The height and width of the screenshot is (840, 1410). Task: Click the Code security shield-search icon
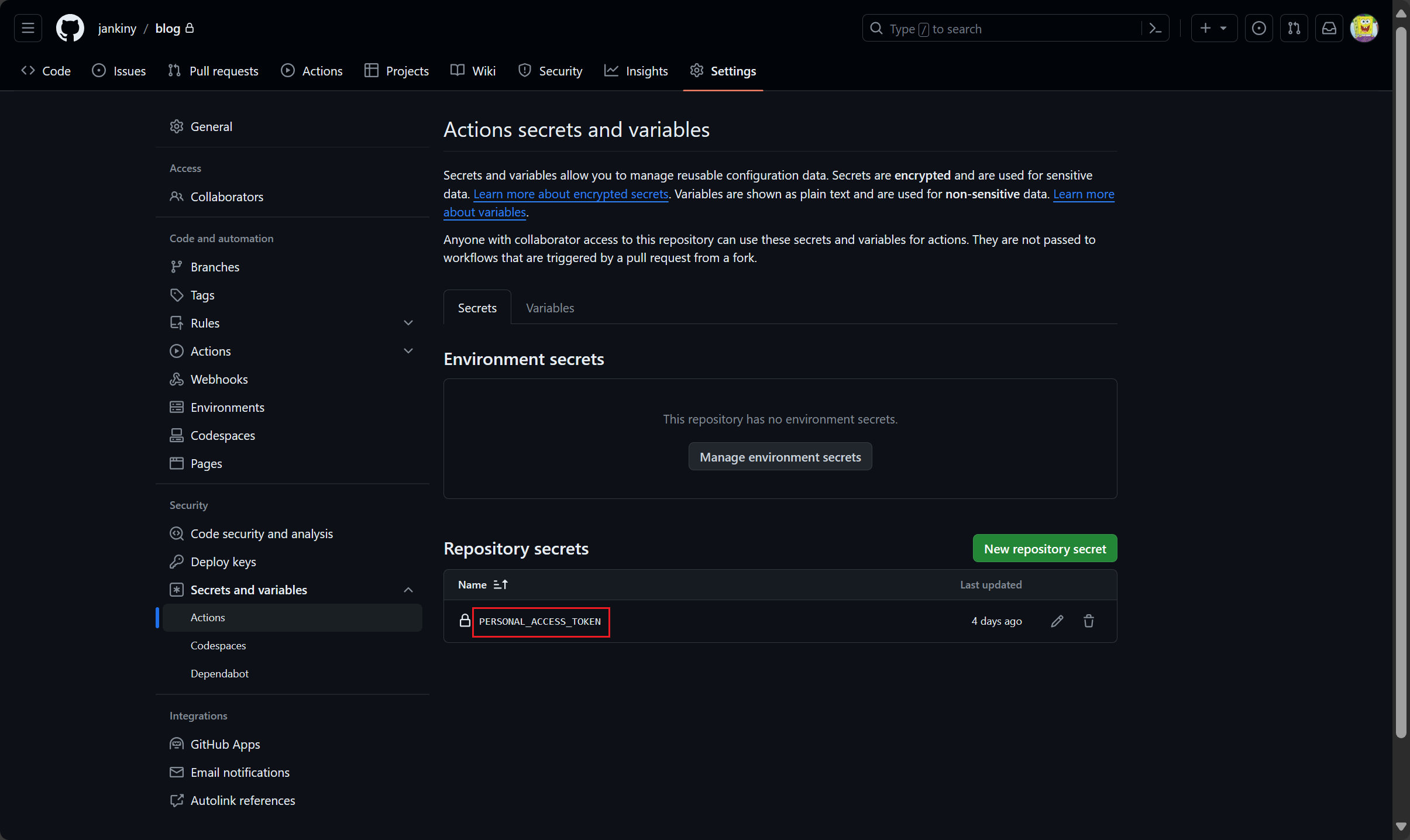pyautogui.click(x=177, y=533)
